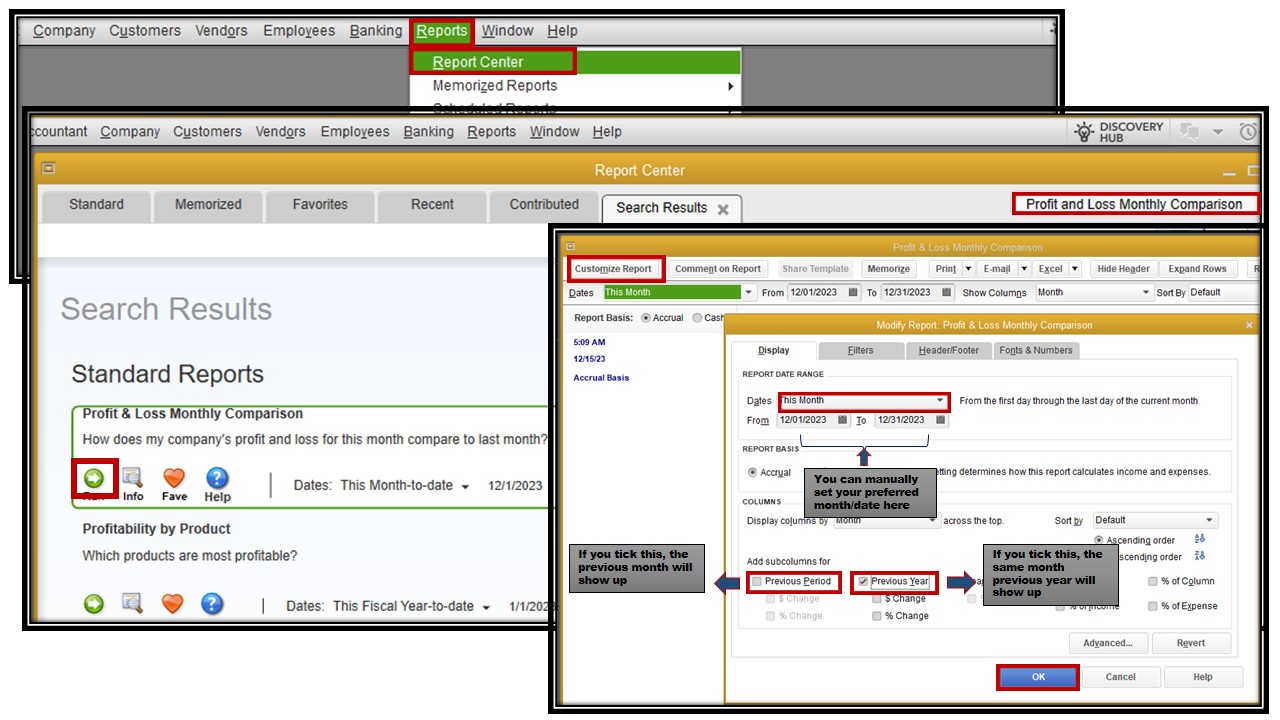Open calendar for toolbar From date 12/01/2023
Image resolution: width=1280 pixels, height=720 pixels.
click(853, 293)
